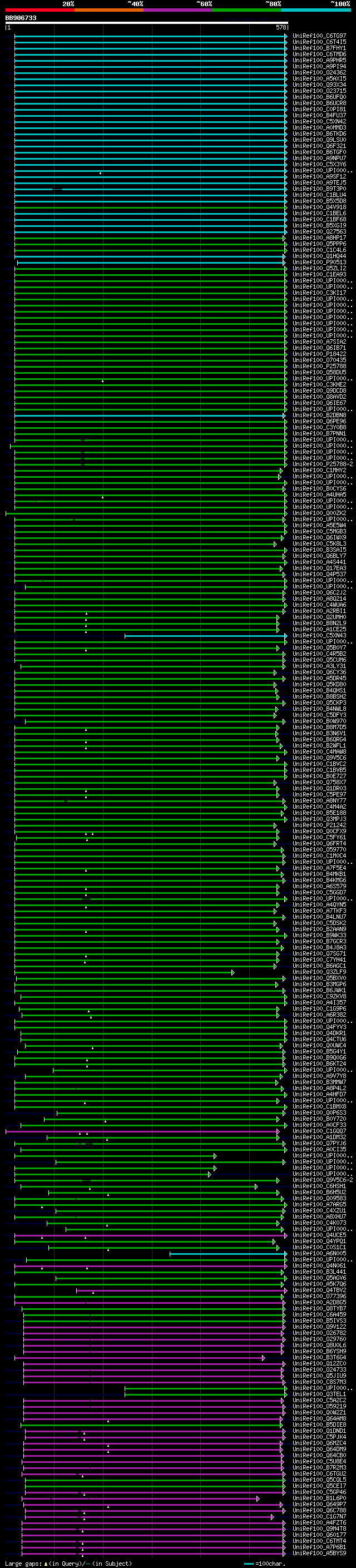This screenshot has width=356, height=1568.
Task: Click hit label UniRef100_Q5PPP6
Action: tap(319, 244)
